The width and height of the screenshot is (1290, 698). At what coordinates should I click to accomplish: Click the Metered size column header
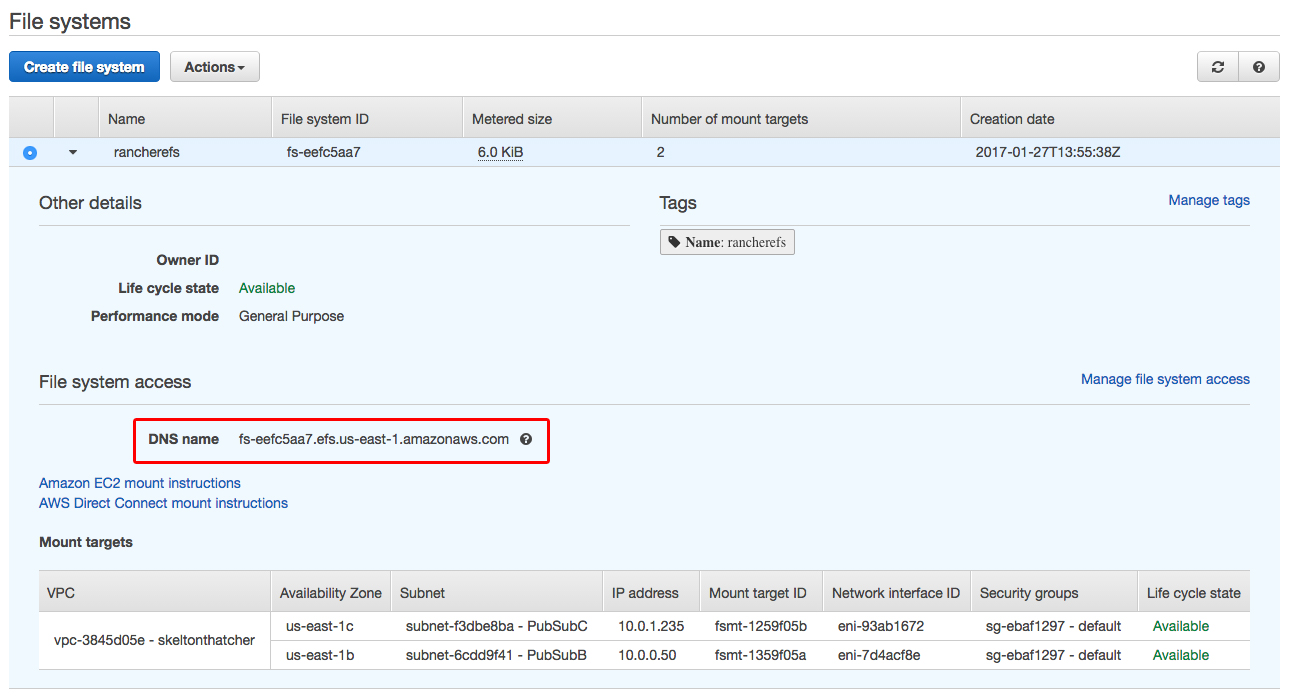click(511, 119)
